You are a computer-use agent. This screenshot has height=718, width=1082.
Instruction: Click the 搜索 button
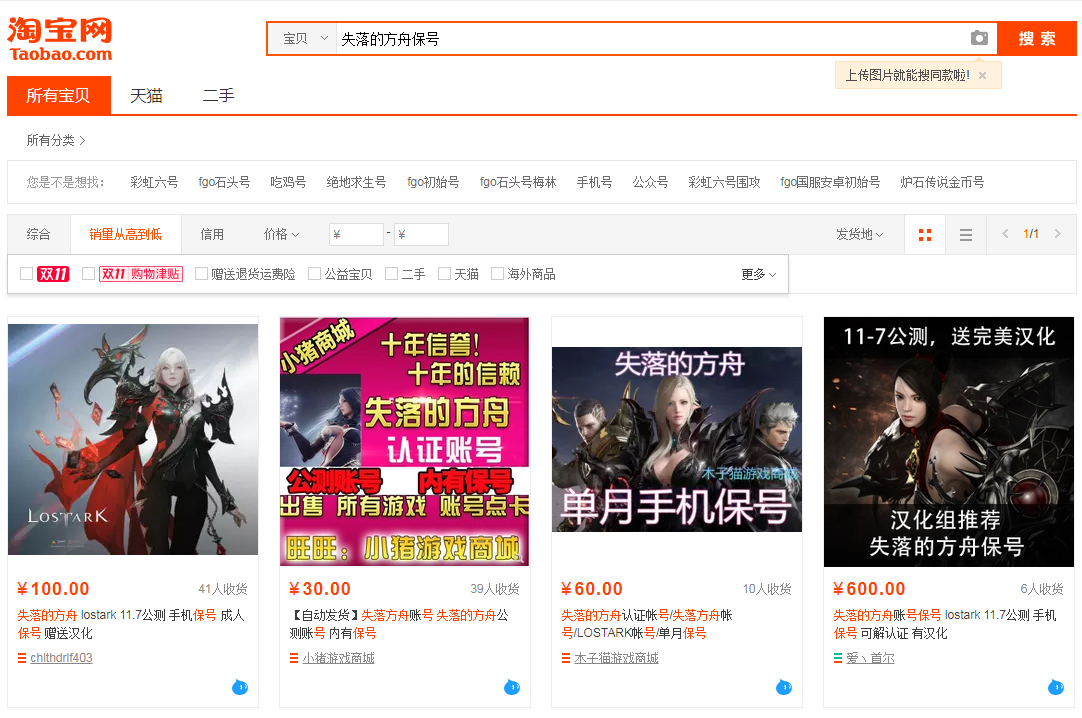coord(1036,39)
